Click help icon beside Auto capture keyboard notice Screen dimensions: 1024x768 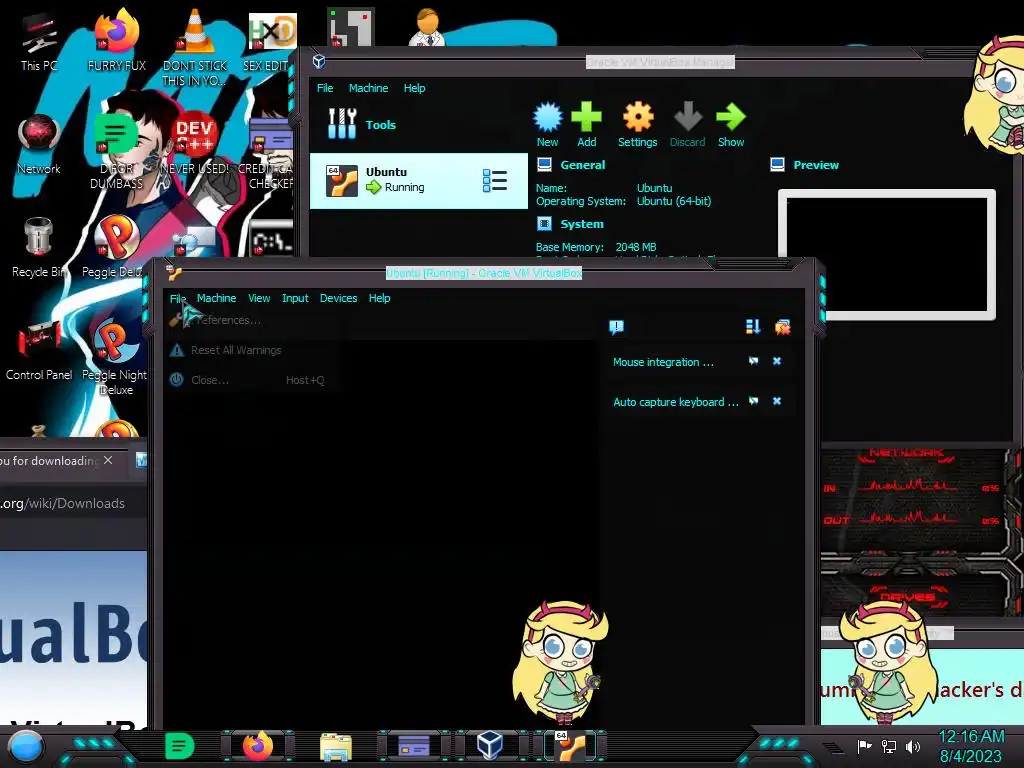click(x=754, y=401)
